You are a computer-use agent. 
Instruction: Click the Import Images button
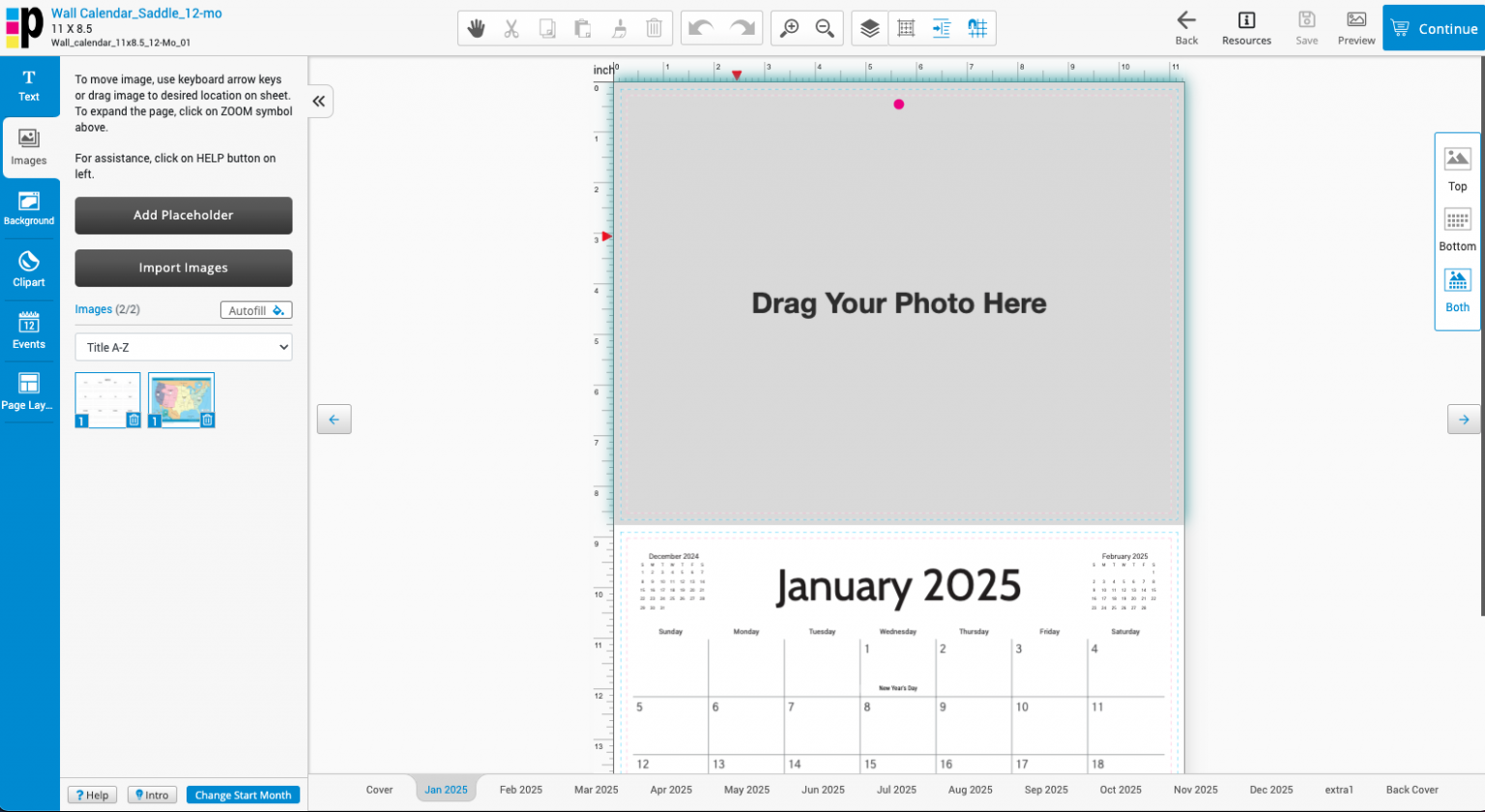[x=184, y=268]
